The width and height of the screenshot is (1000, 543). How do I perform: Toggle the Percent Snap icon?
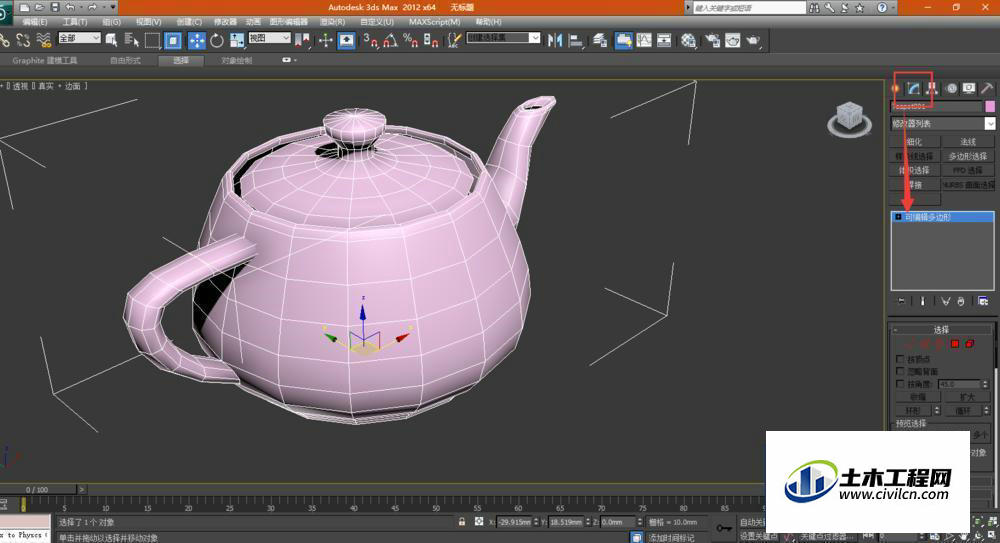pyautogui.click(x=411, y=40)
